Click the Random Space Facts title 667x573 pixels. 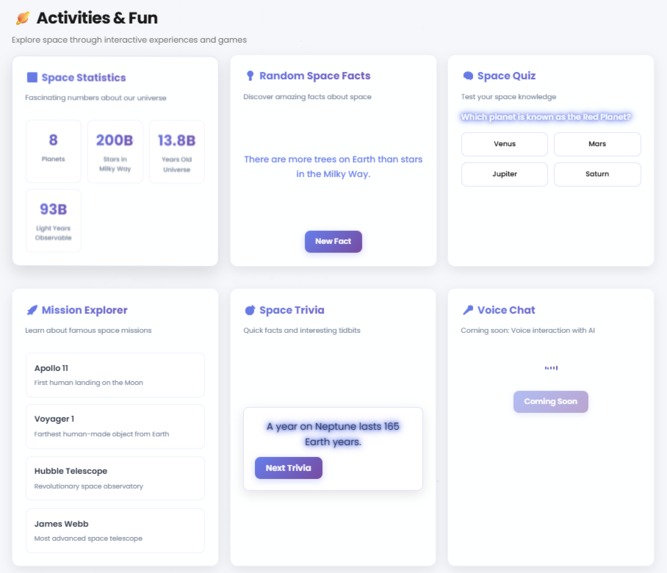point(315,76)
